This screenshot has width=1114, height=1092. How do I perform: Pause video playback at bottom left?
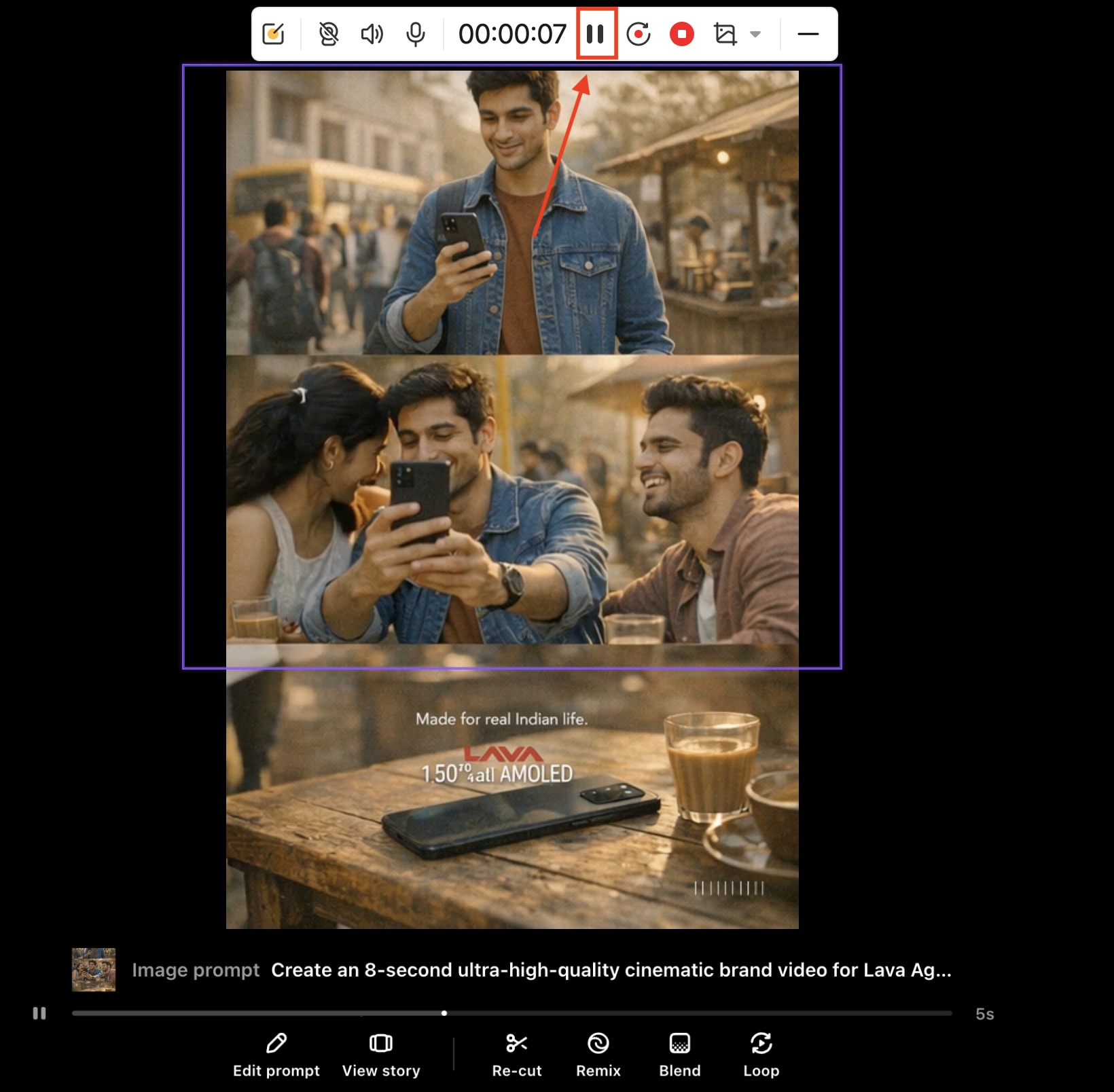click(39, 1013)
